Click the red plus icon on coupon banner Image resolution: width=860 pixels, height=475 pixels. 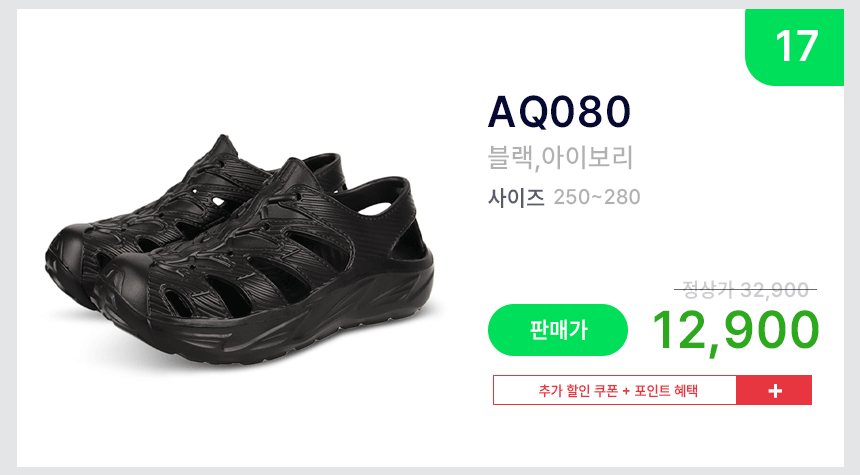(x=774, y=391)
